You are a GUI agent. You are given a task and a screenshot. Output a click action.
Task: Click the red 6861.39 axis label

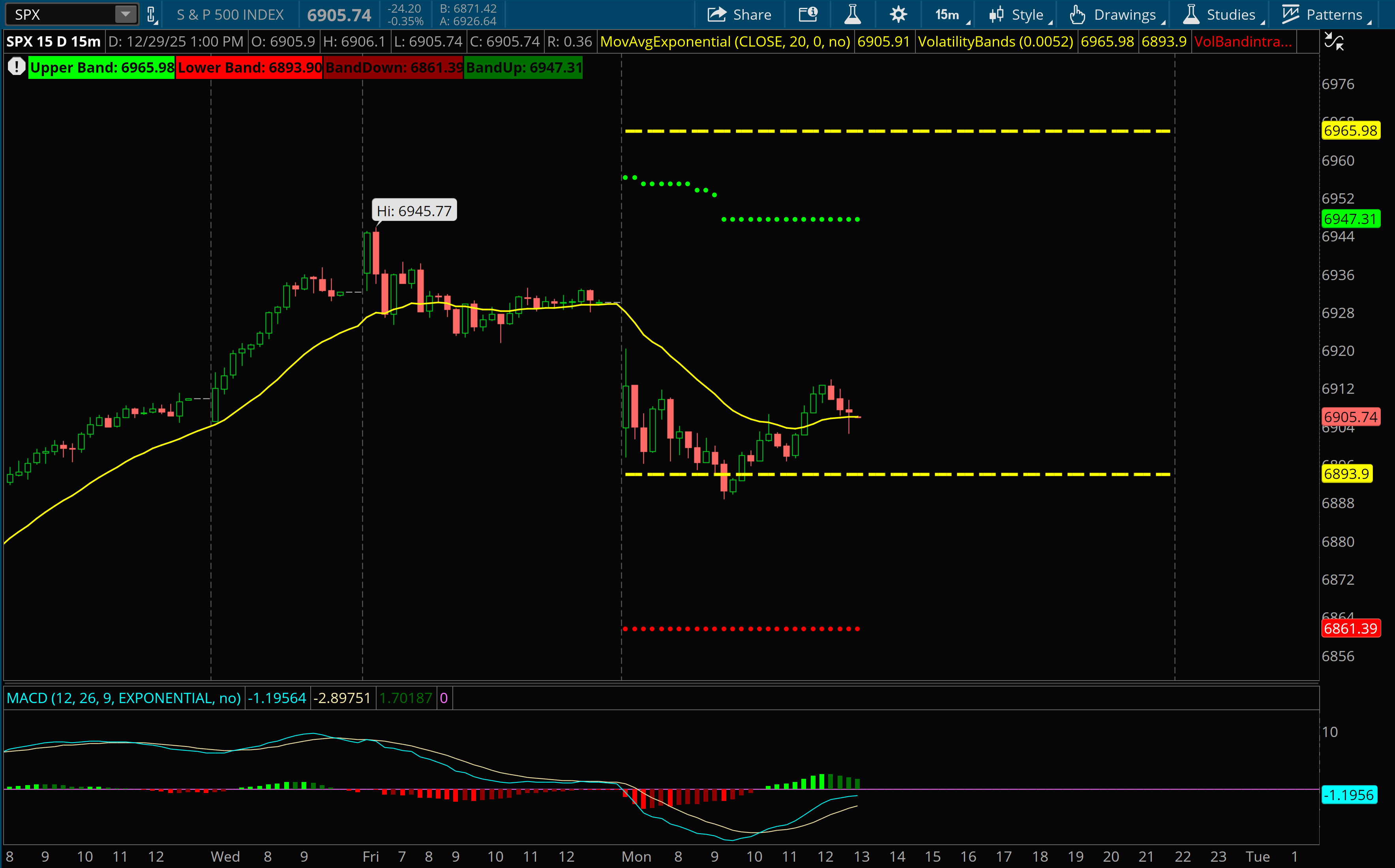pos(1350,629)
